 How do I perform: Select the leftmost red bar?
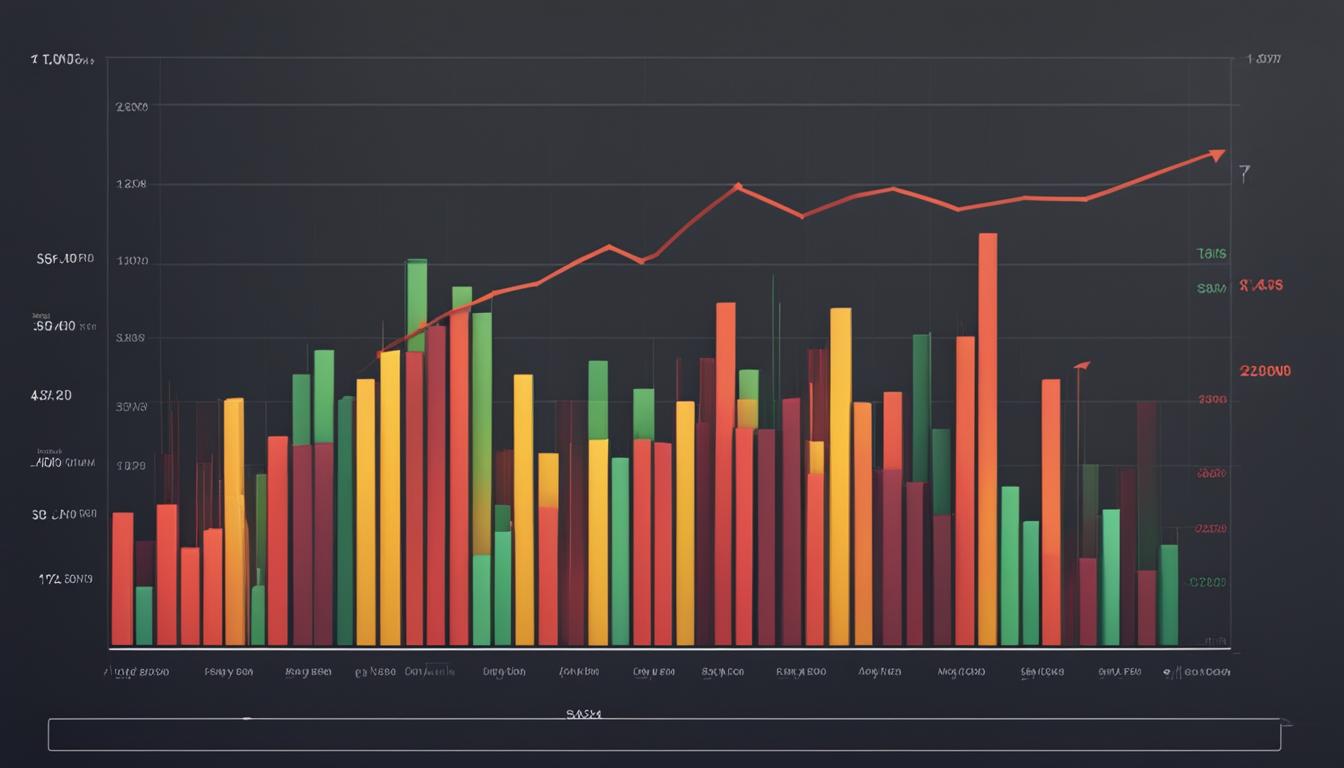(x=122, y=579)
